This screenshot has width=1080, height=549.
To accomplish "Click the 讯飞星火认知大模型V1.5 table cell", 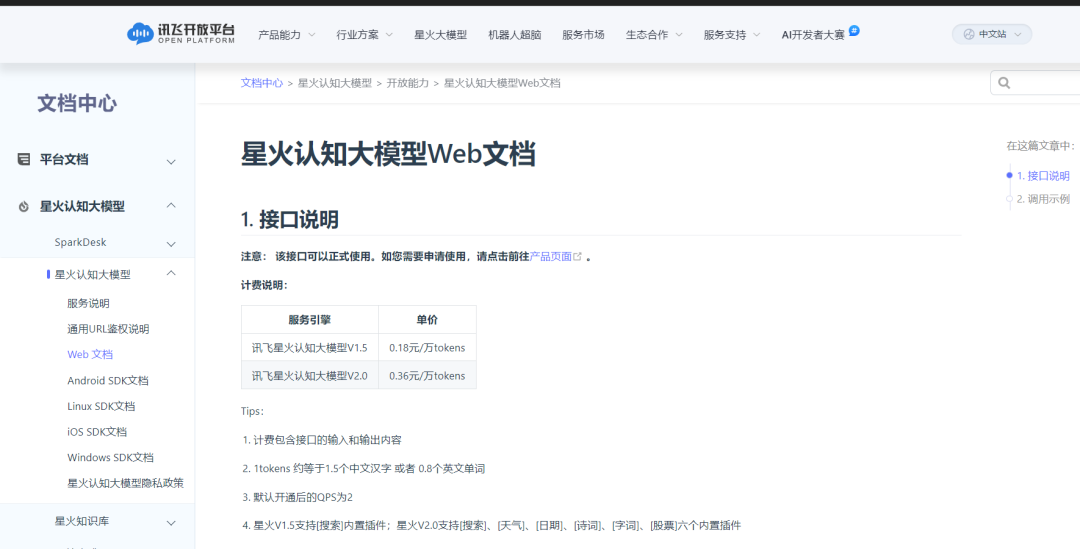I will [x=310, y=347].
